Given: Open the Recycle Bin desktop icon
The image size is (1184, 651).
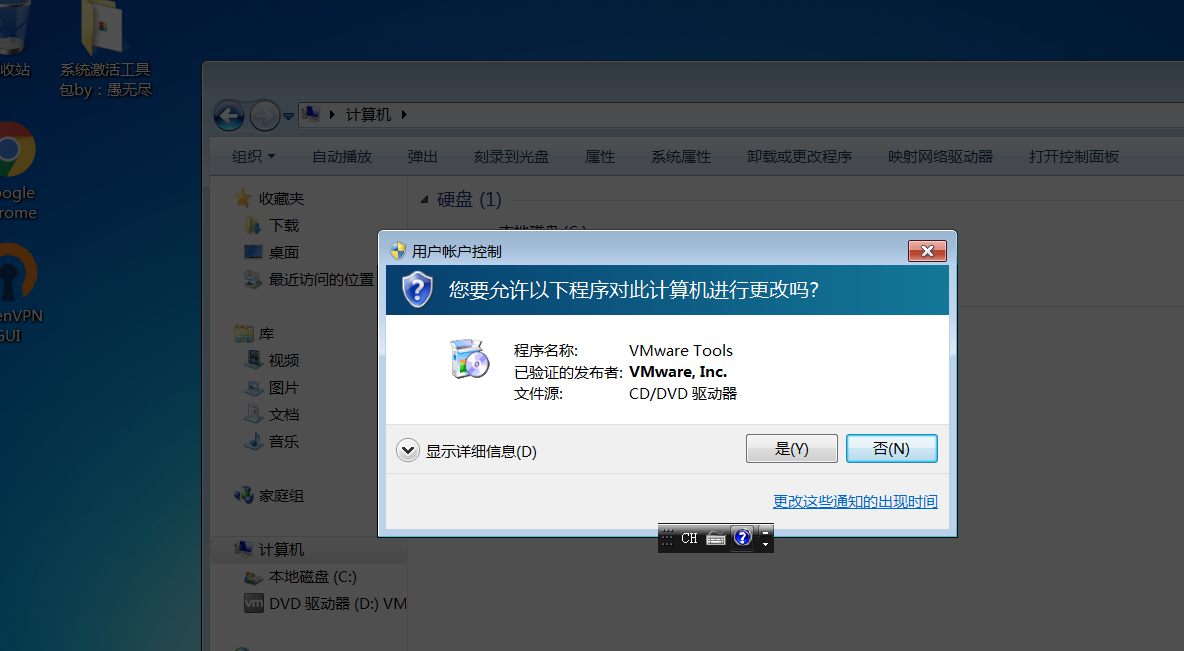Looking at the screenshot, I should click(x=15, y=40).
